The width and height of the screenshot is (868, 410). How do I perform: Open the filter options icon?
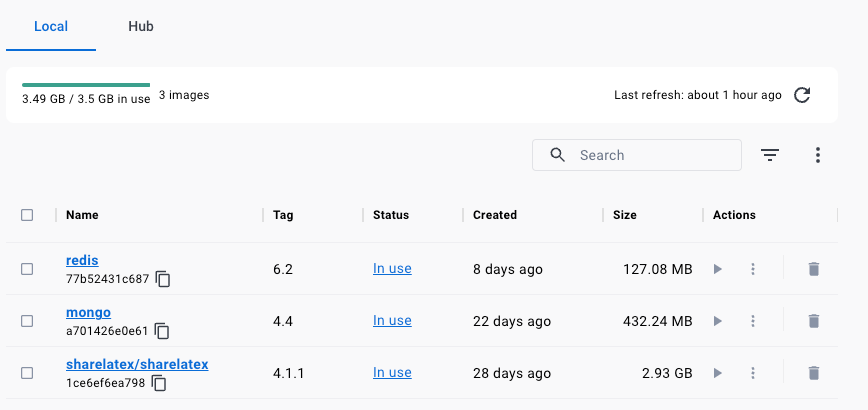tap(770, 155)
